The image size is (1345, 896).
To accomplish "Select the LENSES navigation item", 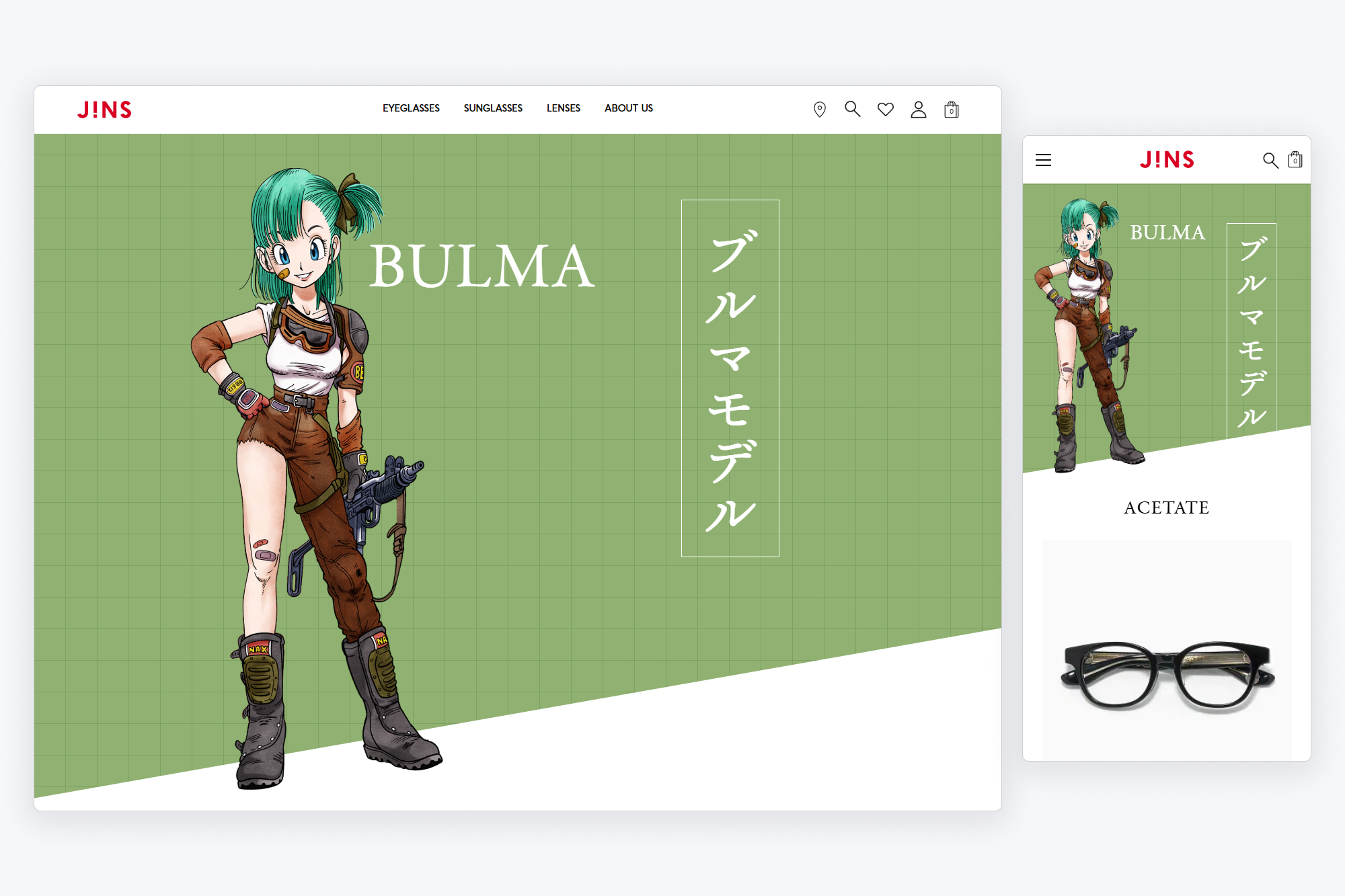I will tap(564, 108).
